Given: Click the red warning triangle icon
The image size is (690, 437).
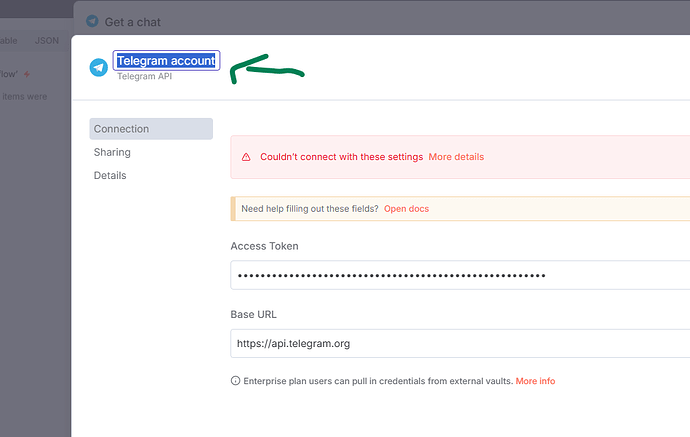Looking at the screenshot, I should (246, 157).
